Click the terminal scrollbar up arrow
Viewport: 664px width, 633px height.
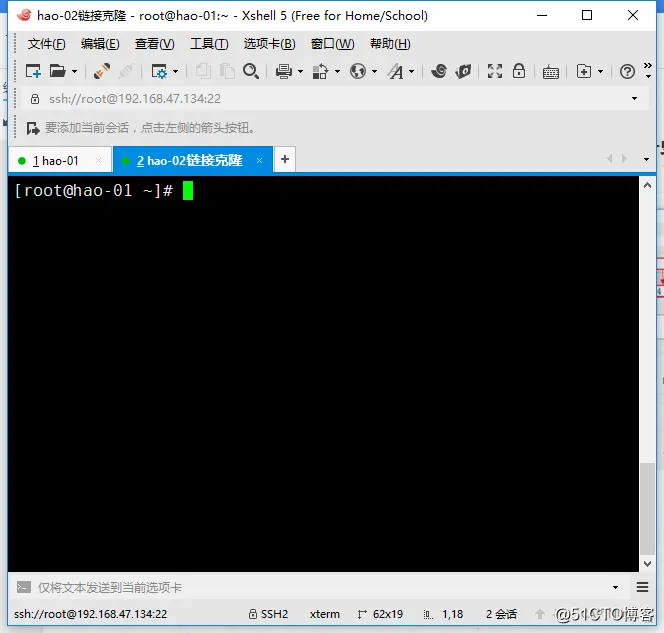pos(647,185)
